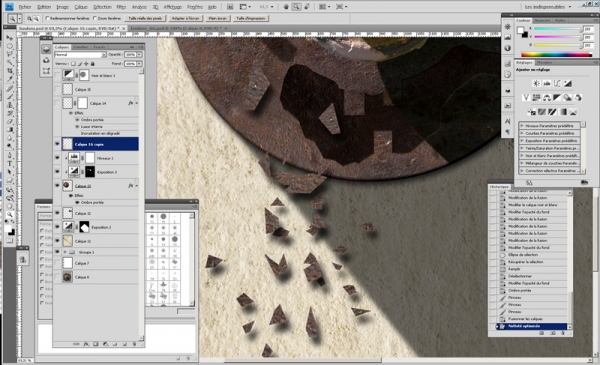Click Taille d'impression button
Viewport: 600px width, 365px height.
tap(251, 18)
